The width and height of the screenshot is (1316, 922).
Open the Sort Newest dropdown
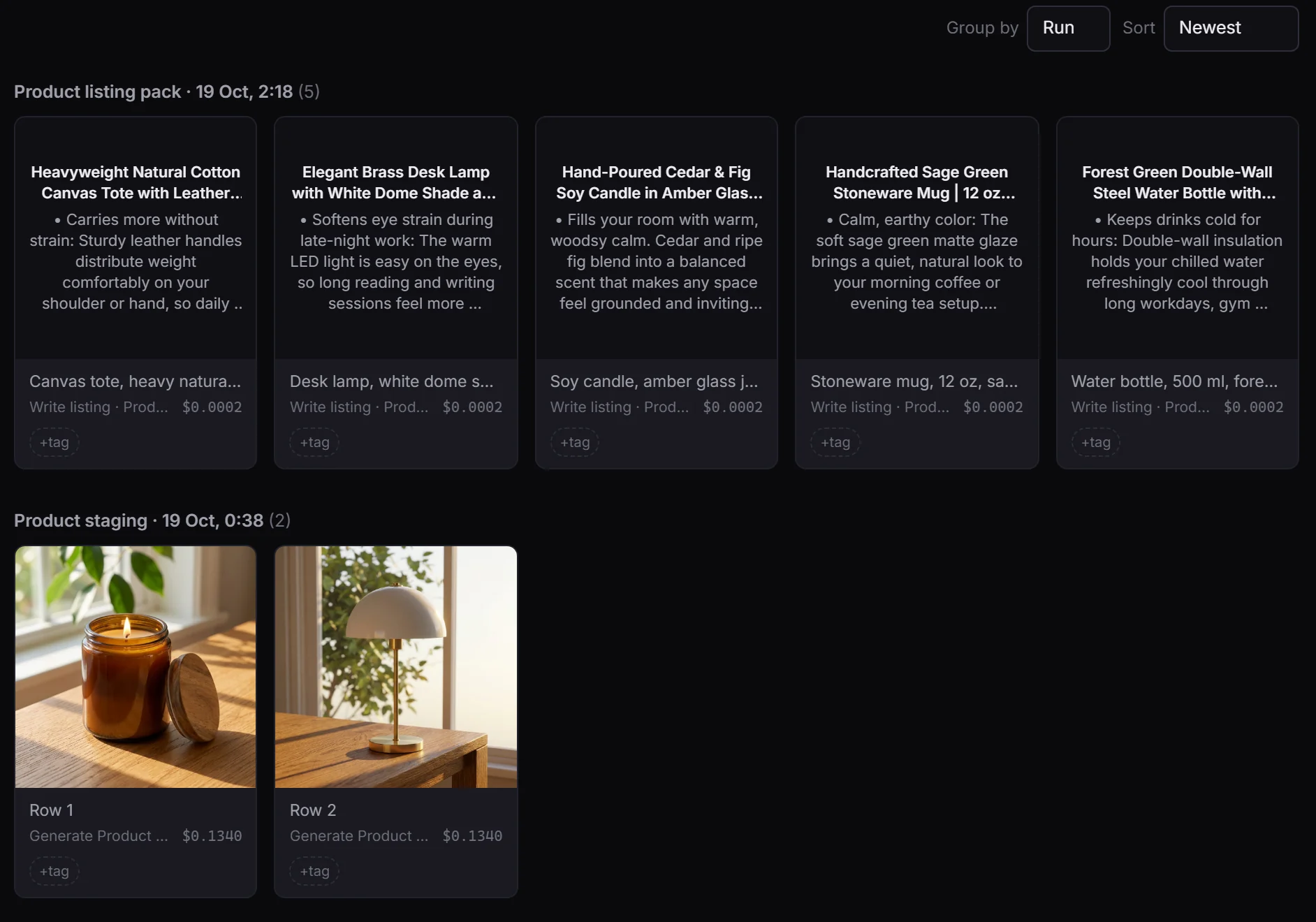pos(1231,28)
